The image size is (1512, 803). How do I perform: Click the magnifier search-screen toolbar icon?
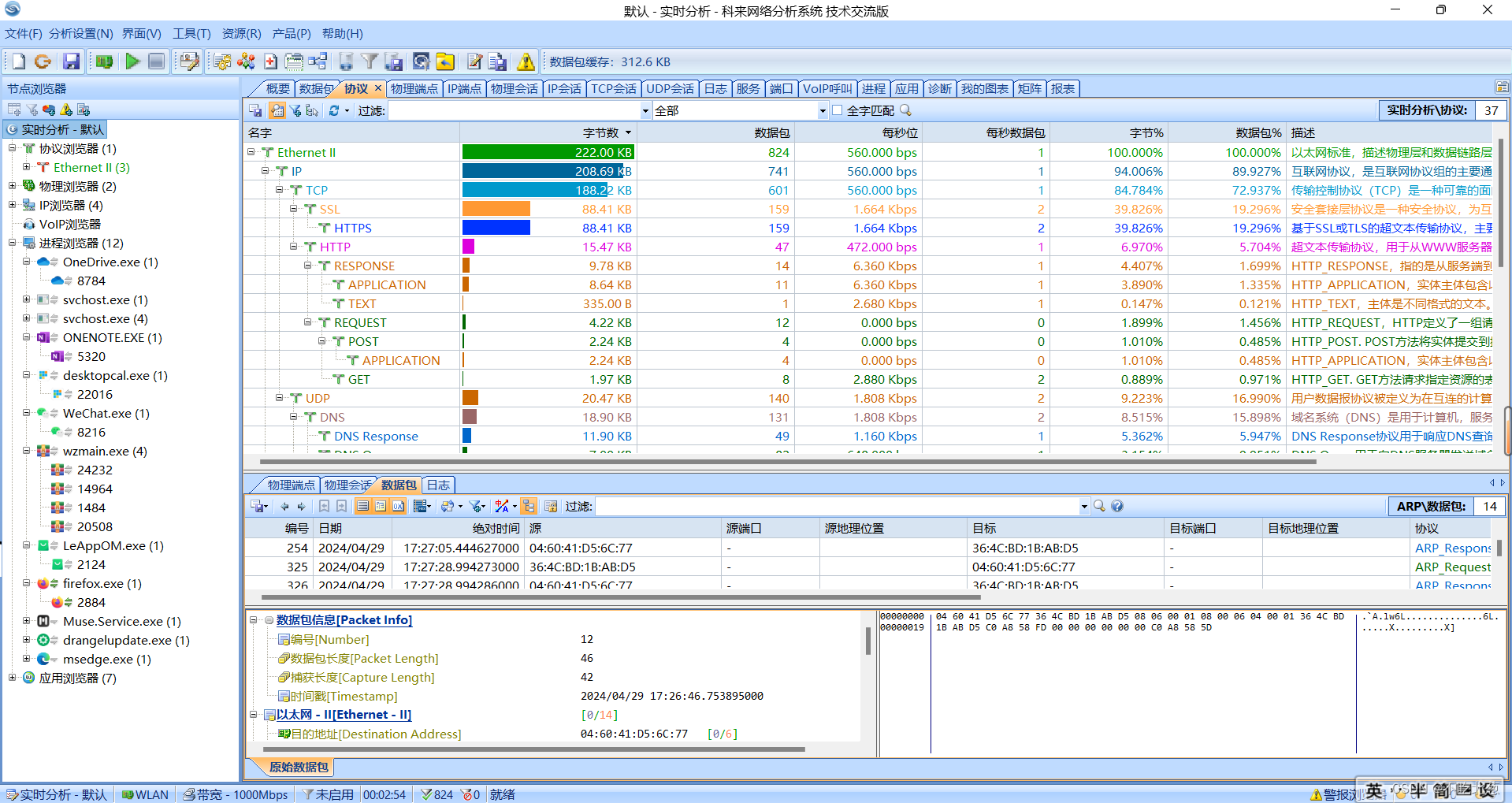coord(422,61)
